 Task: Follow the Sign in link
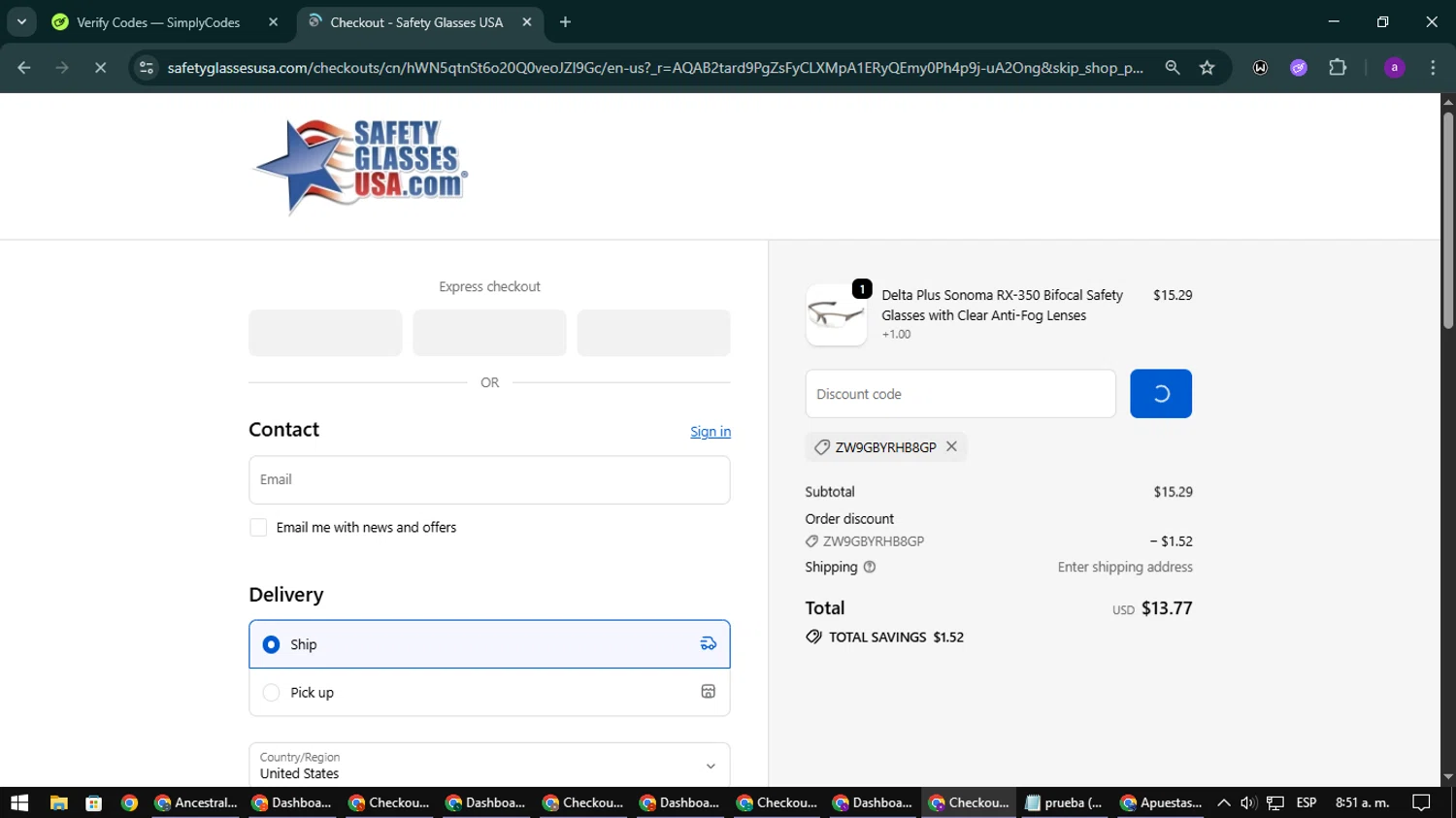point(711,432)
